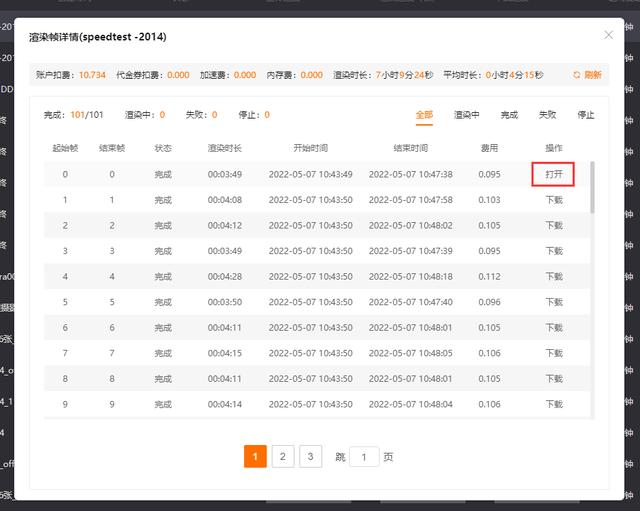Download frame 2 result (下载)

tap(553, 225)
